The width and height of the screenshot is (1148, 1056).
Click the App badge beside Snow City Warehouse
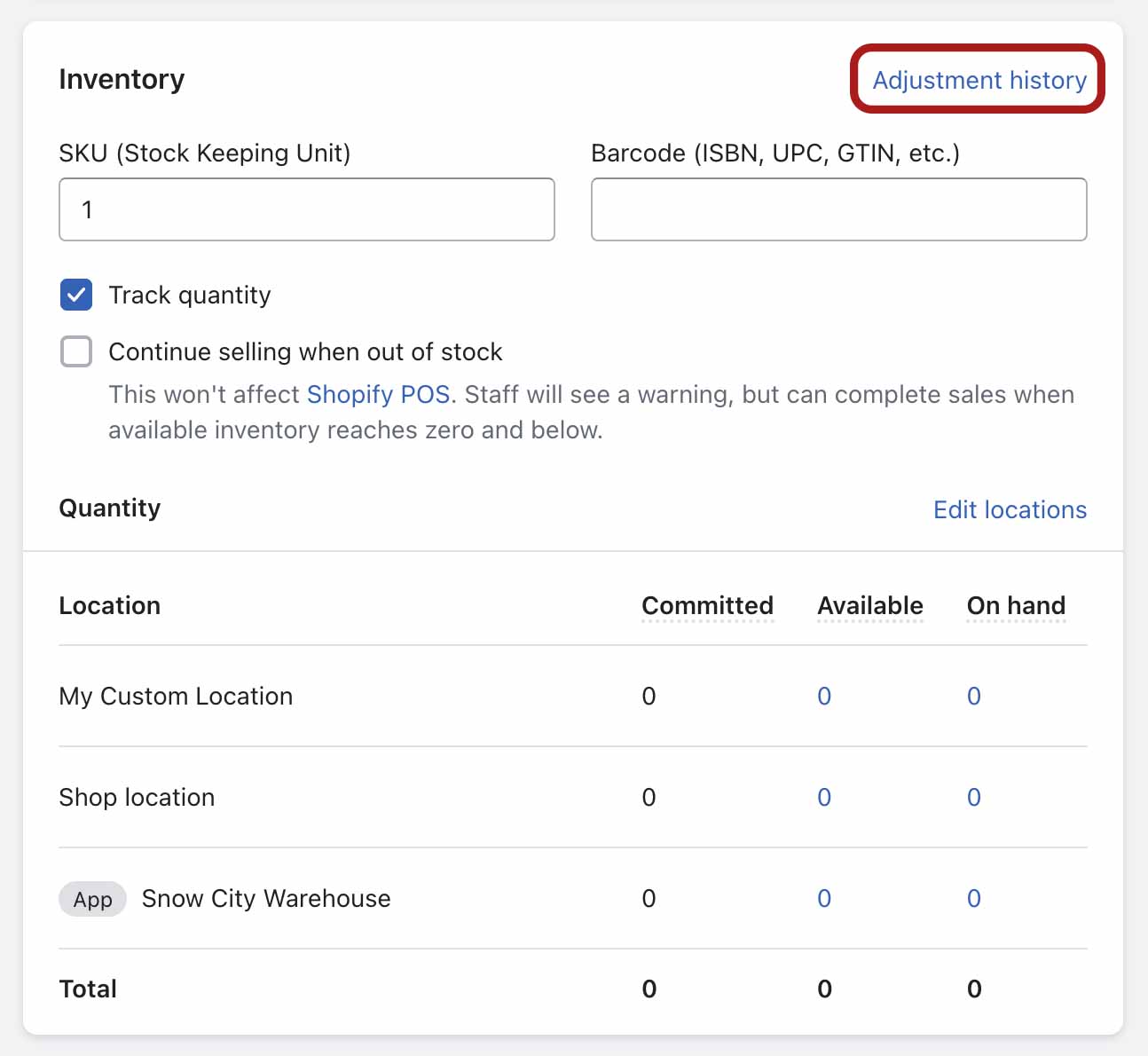pos(93,899)
